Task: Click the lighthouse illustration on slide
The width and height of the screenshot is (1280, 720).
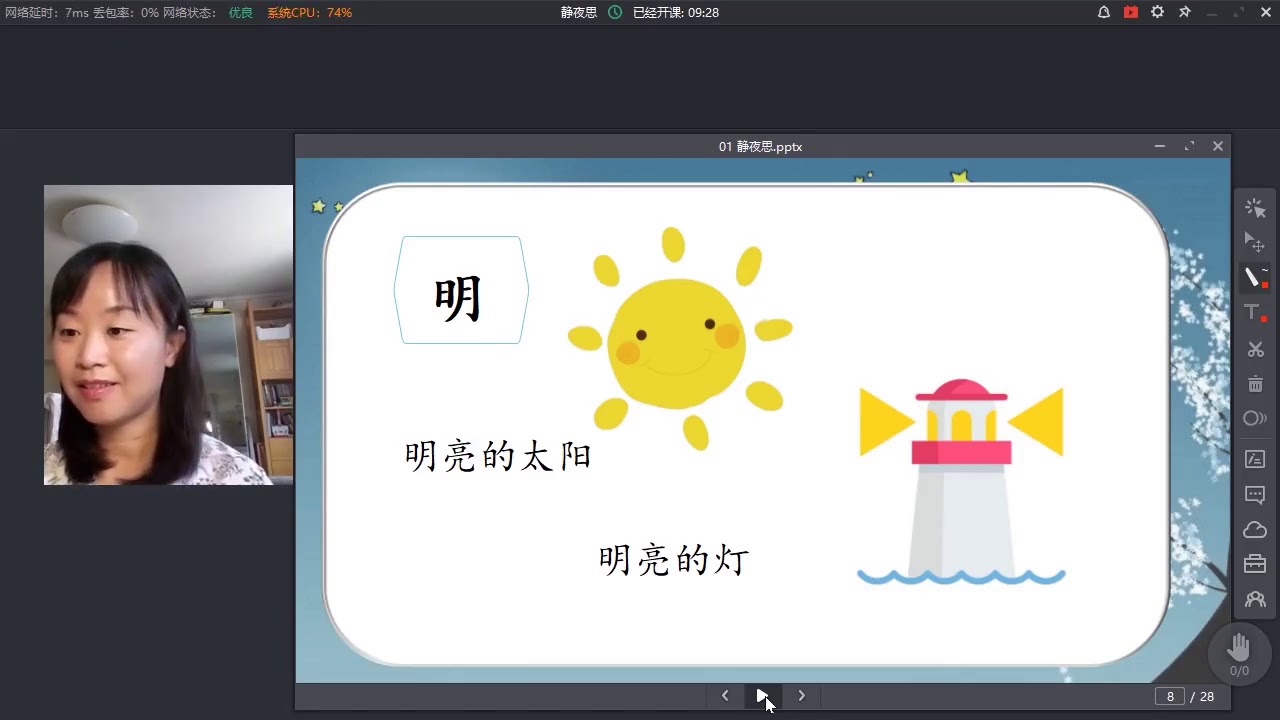Action: (x=961, y=481)
